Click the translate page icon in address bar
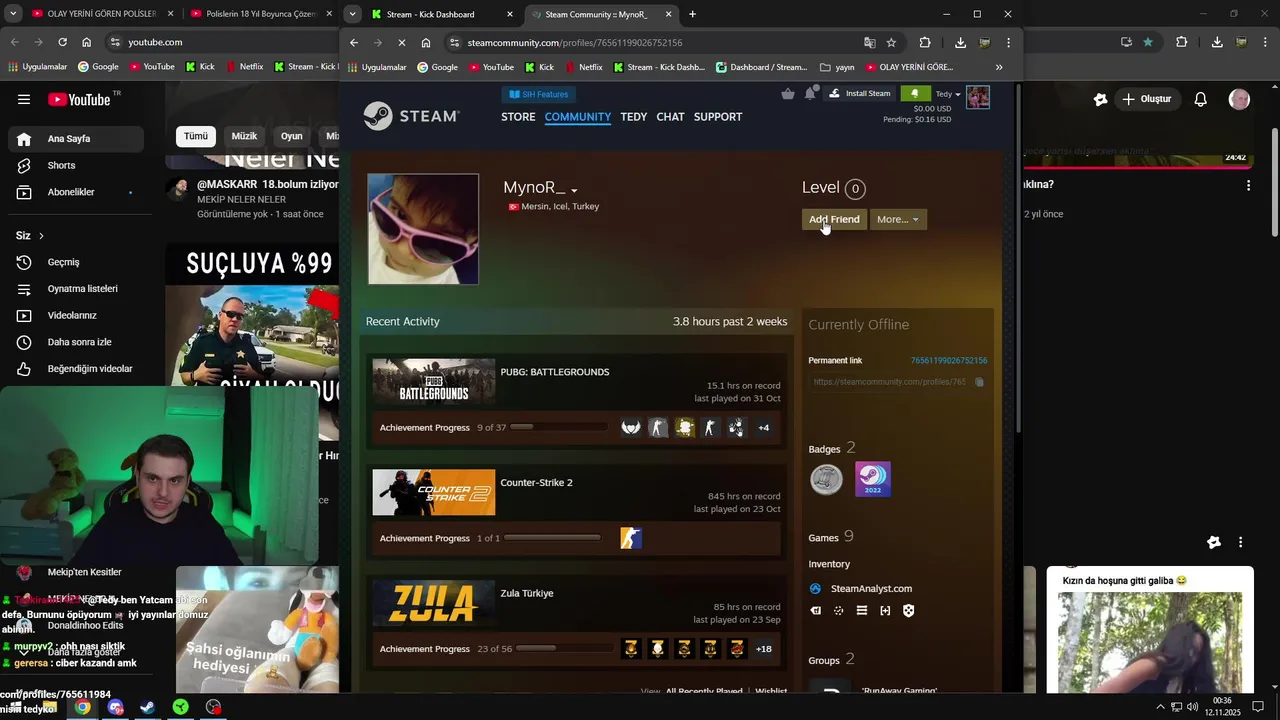The width and height of the screenshot is (1280, 720). (x=869, y=43)
